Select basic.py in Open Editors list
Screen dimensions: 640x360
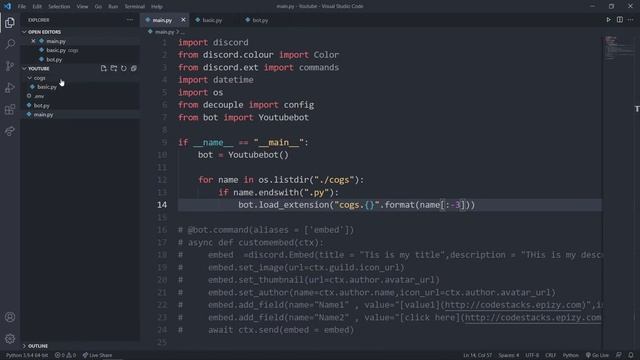tap(56, 50)
